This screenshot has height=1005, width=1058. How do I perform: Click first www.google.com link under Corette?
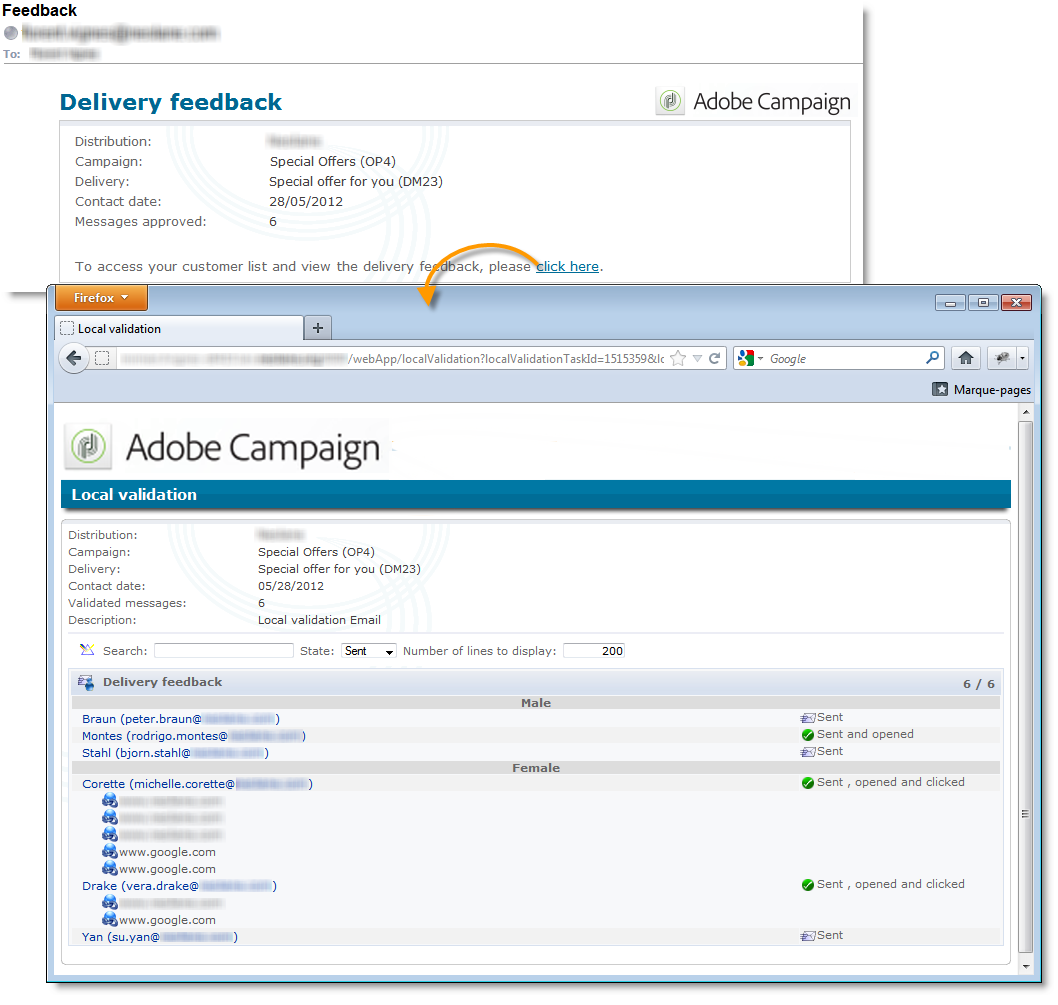(x=167, y=852)
